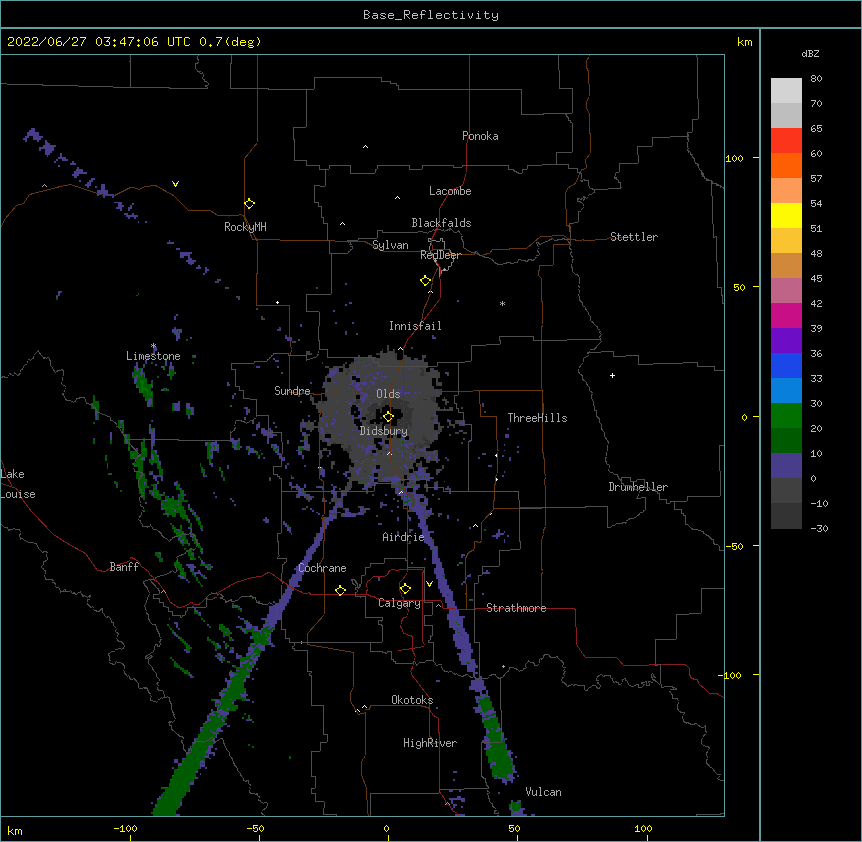Screen dimensions: 862x842
Task: Select the RedDeer label
Action: 440,255
